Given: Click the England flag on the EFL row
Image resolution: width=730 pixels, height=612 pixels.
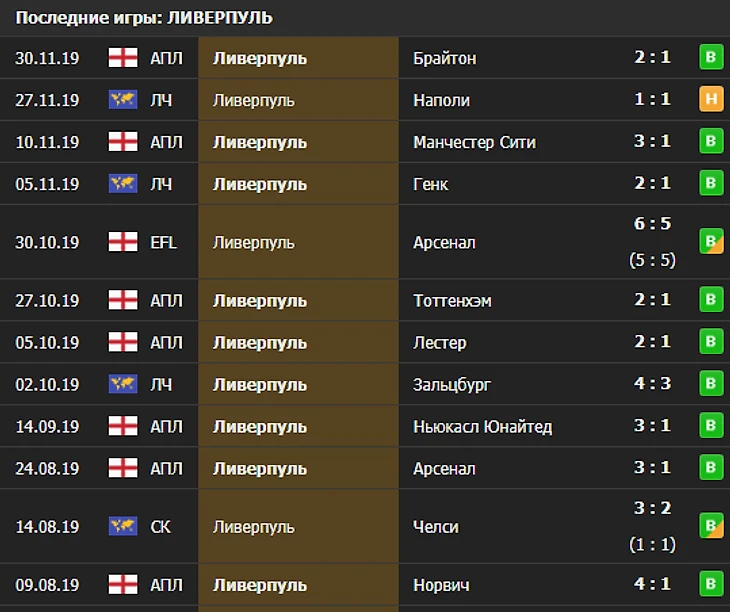Looking at the screenshot, I should tap(123, 242).
